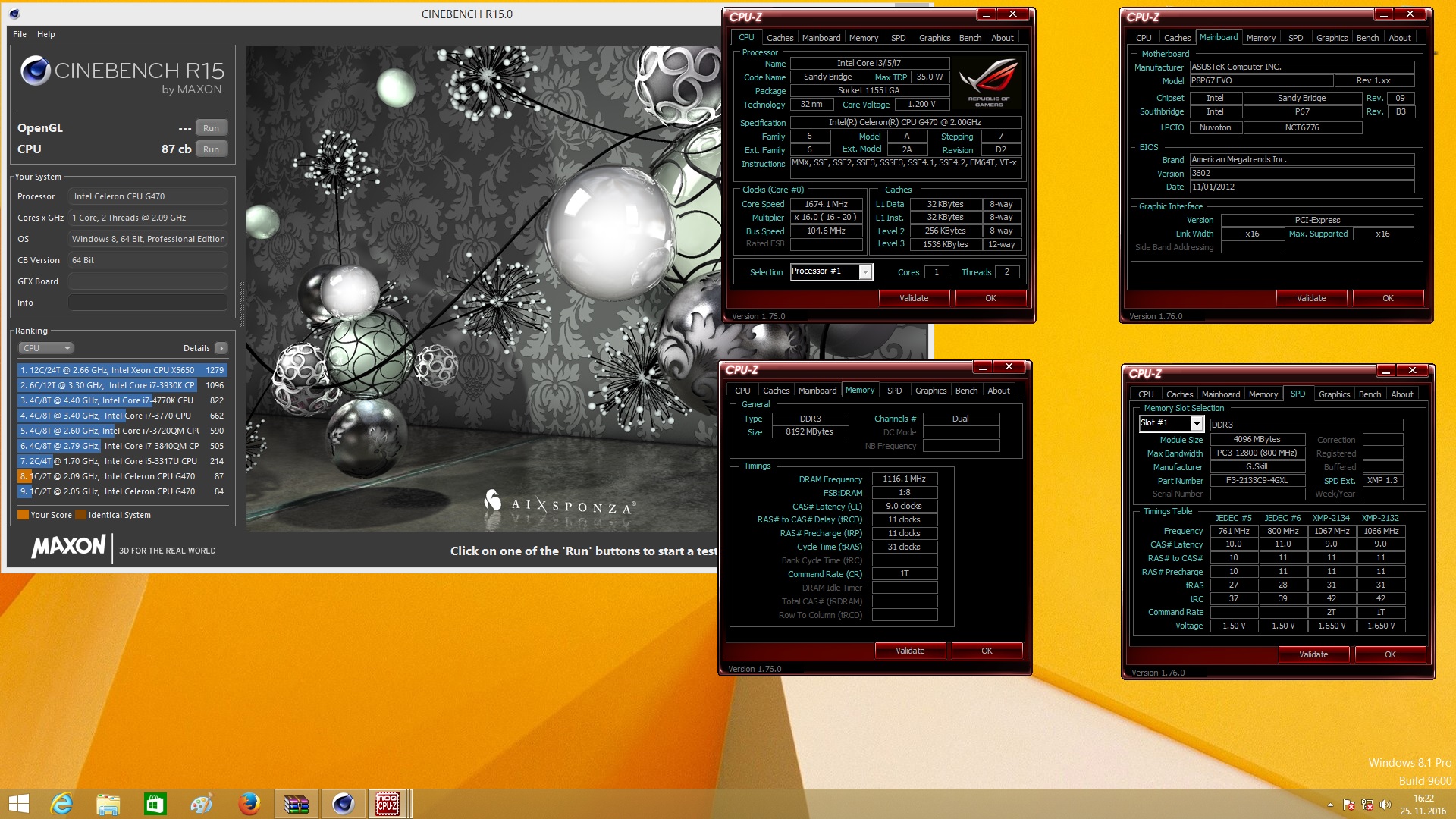Click Validate in Memory CPU-Z window
Image resolution: width=1456 pixels, height=819 pixels.
tap(910, 651)
